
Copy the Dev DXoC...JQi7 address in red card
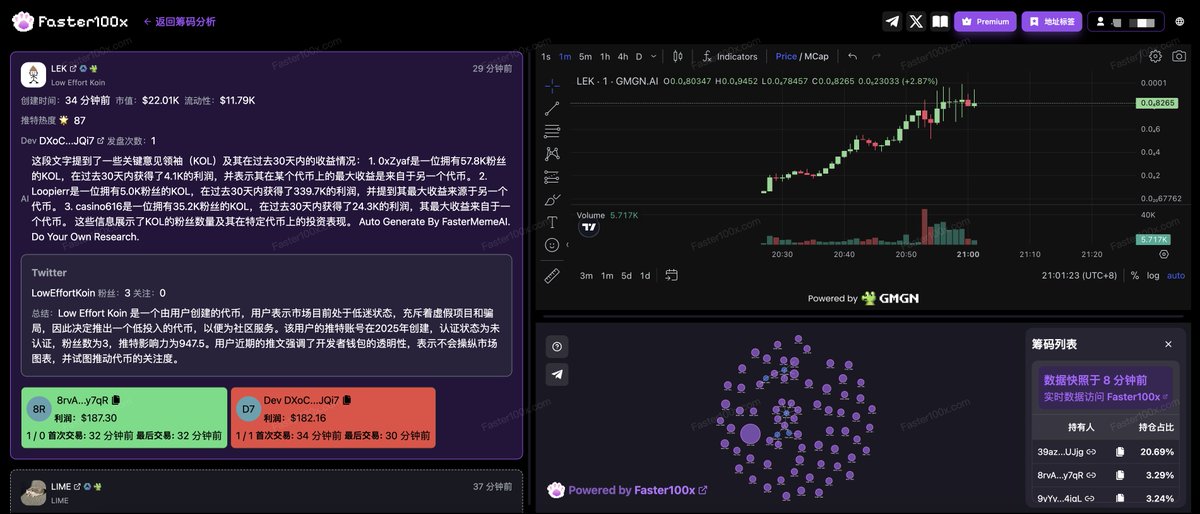click(x=347, y=400)
